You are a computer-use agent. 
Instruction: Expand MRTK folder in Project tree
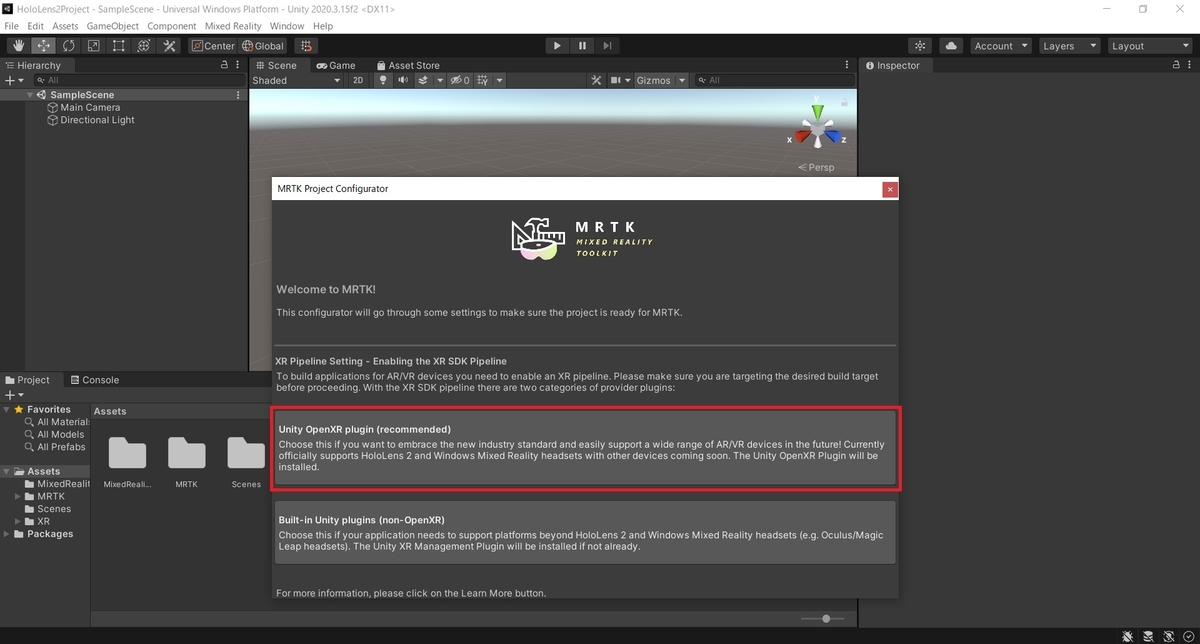(x=18, y=496)
